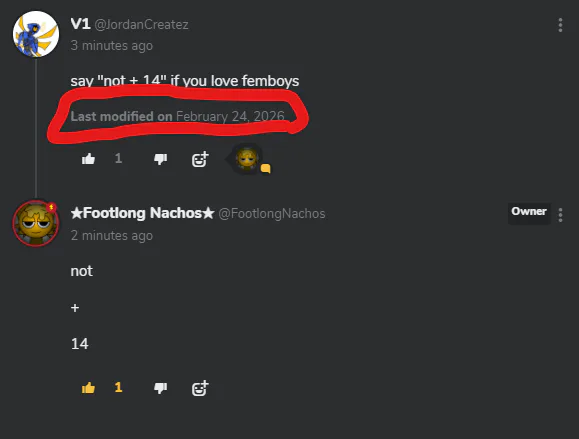
Task: Open V1's comment three-dot options menu
Action: pyautogui.click(x=560, y=25)
